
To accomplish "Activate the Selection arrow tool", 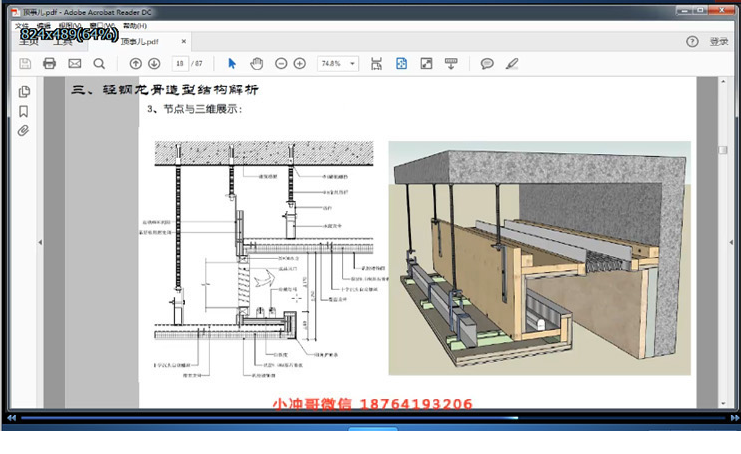I will (232, 63).
